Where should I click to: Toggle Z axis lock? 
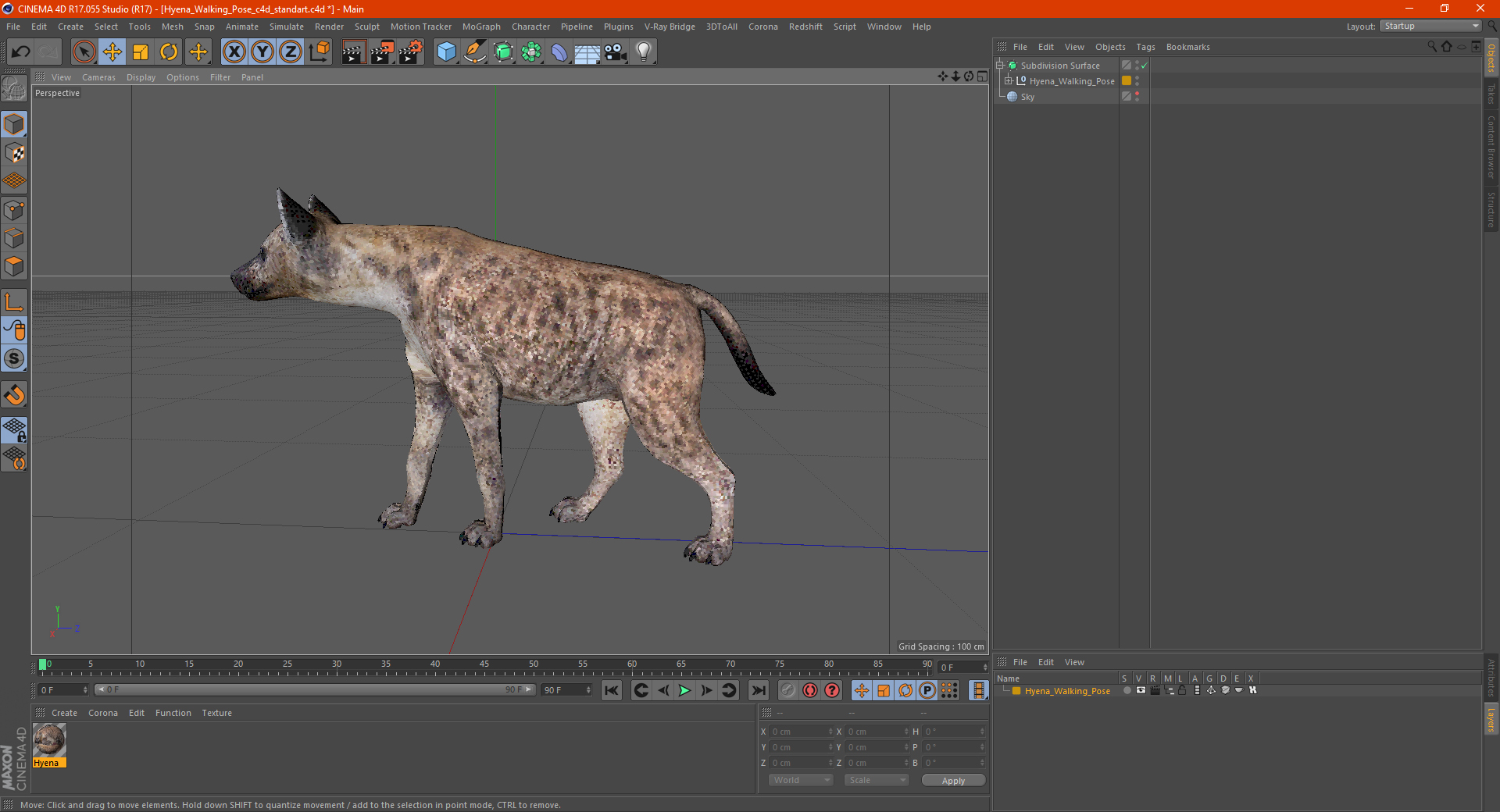click(291, 52)
